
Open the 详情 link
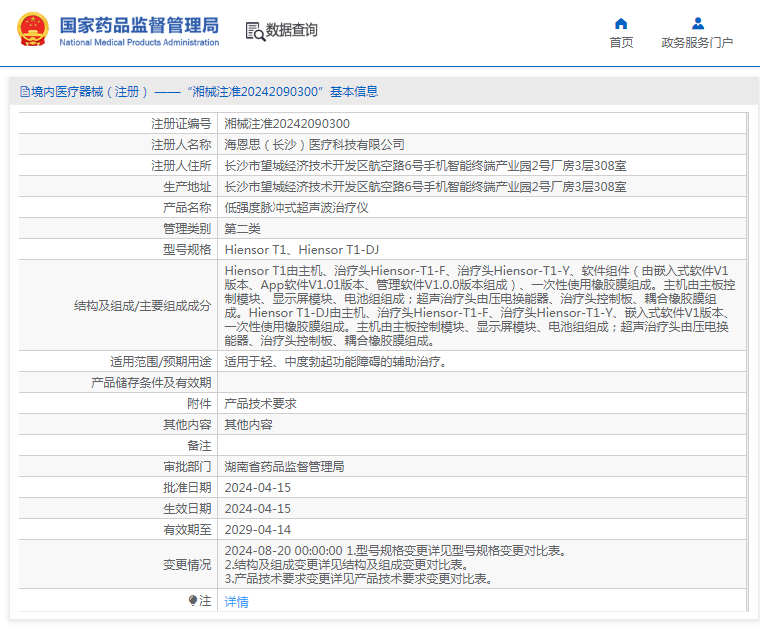237,601
